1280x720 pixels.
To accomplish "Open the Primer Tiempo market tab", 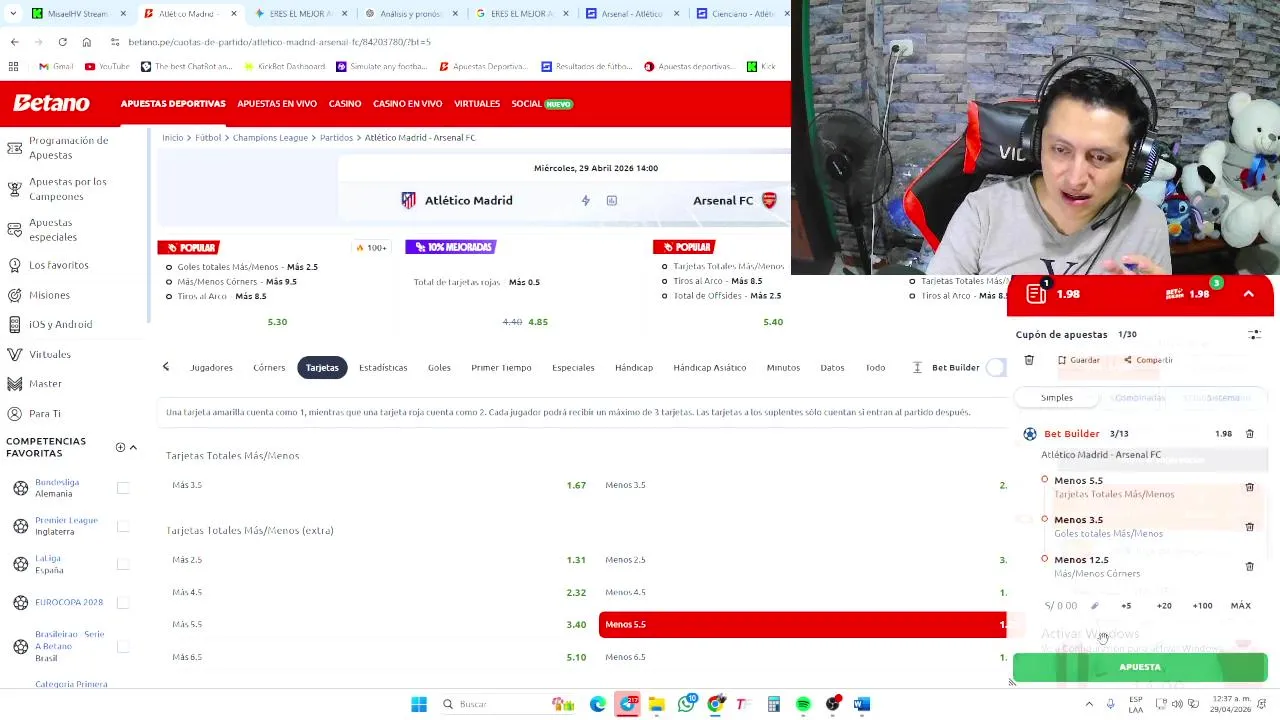I will 501,368.
